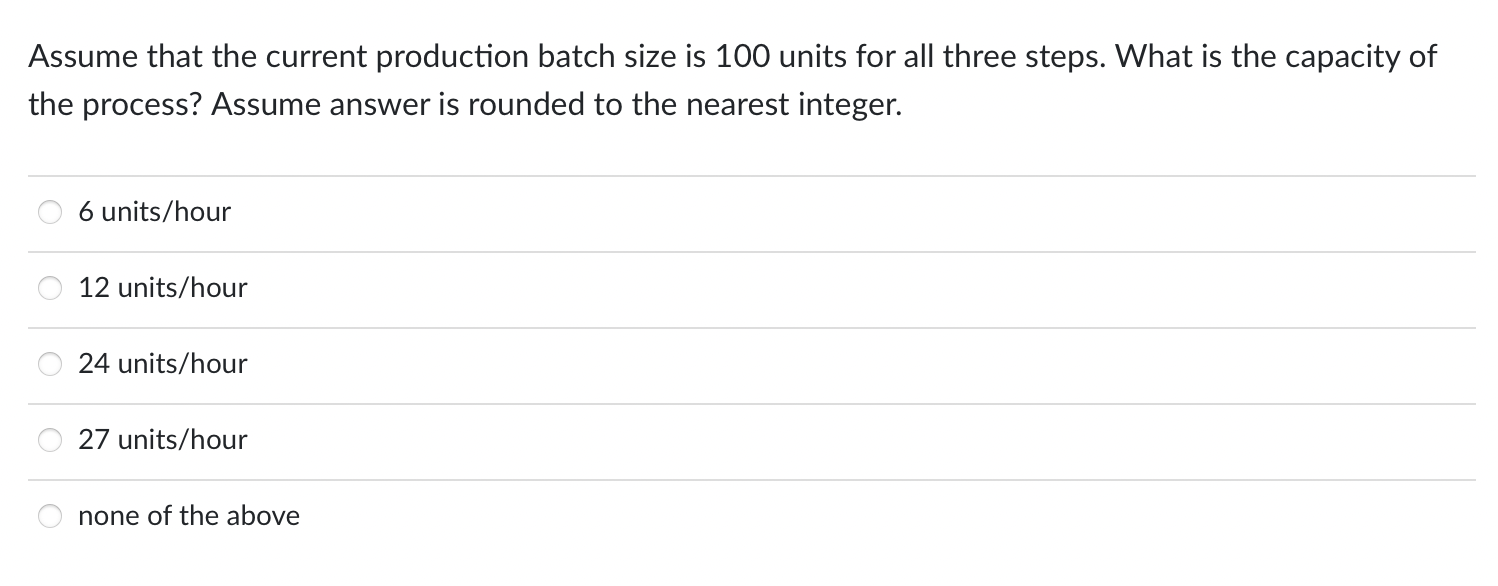The height and width of the screenshot is (586, 1498).
Task: Click the 6 units/hour answer label
Action: pyautogui.click(x=155, y=211)
